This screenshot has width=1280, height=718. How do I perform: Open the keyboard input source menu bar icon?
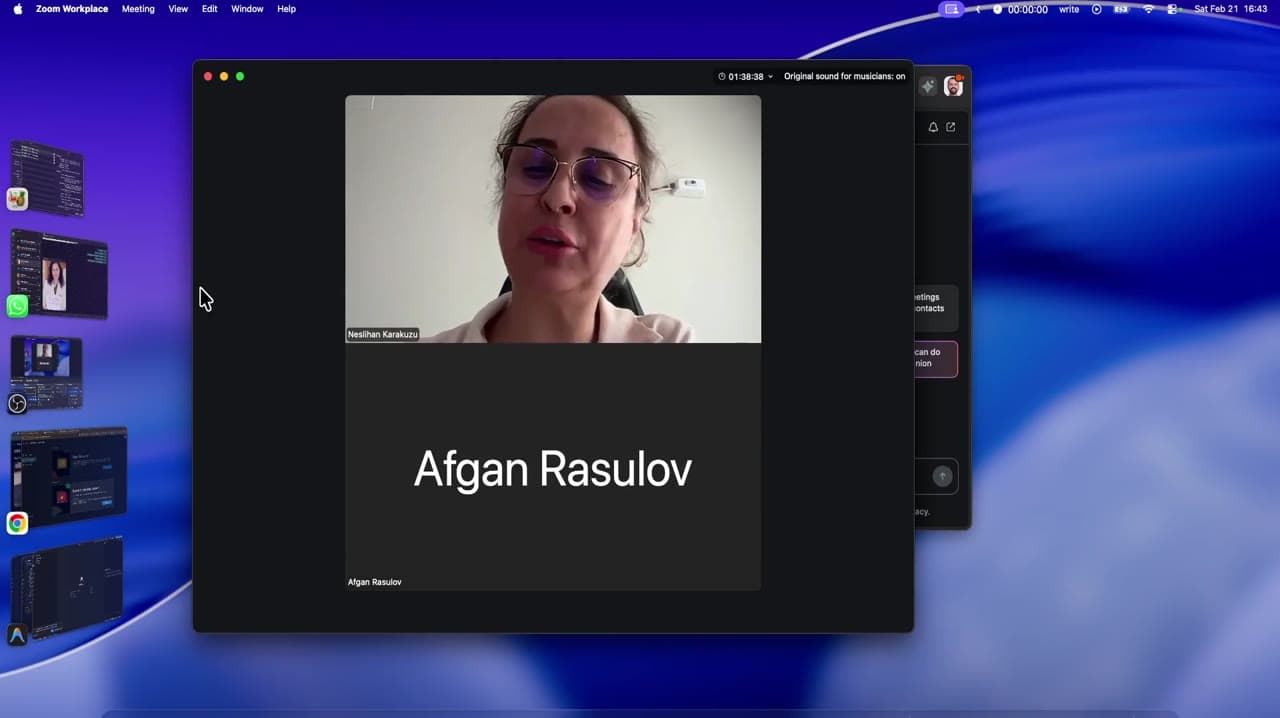1122,9
